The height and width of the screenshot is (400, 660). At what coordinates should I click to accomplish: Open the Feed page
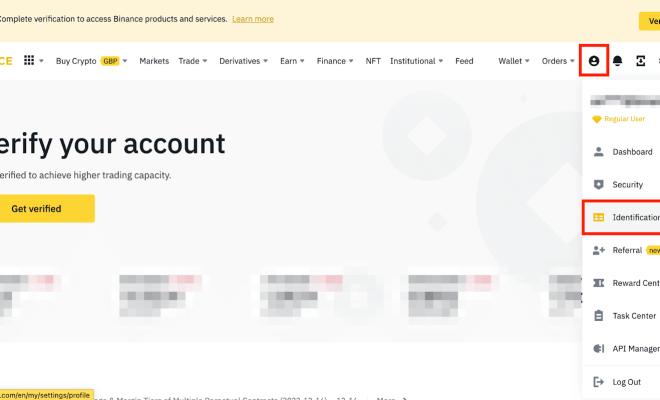click(x=464, y=61)
